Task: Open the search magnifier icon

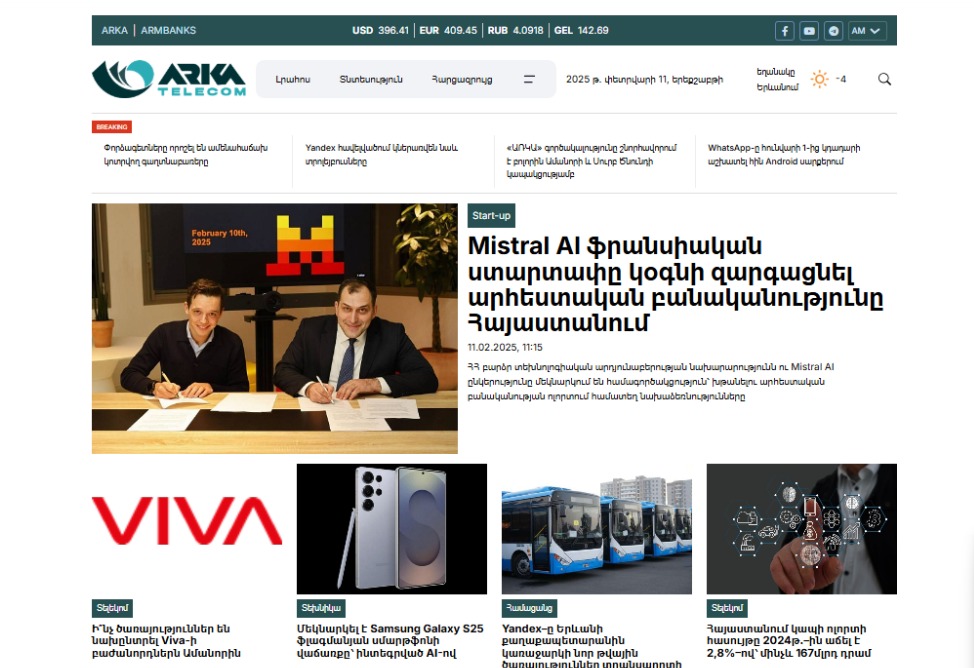Action: tap(884, 78)
